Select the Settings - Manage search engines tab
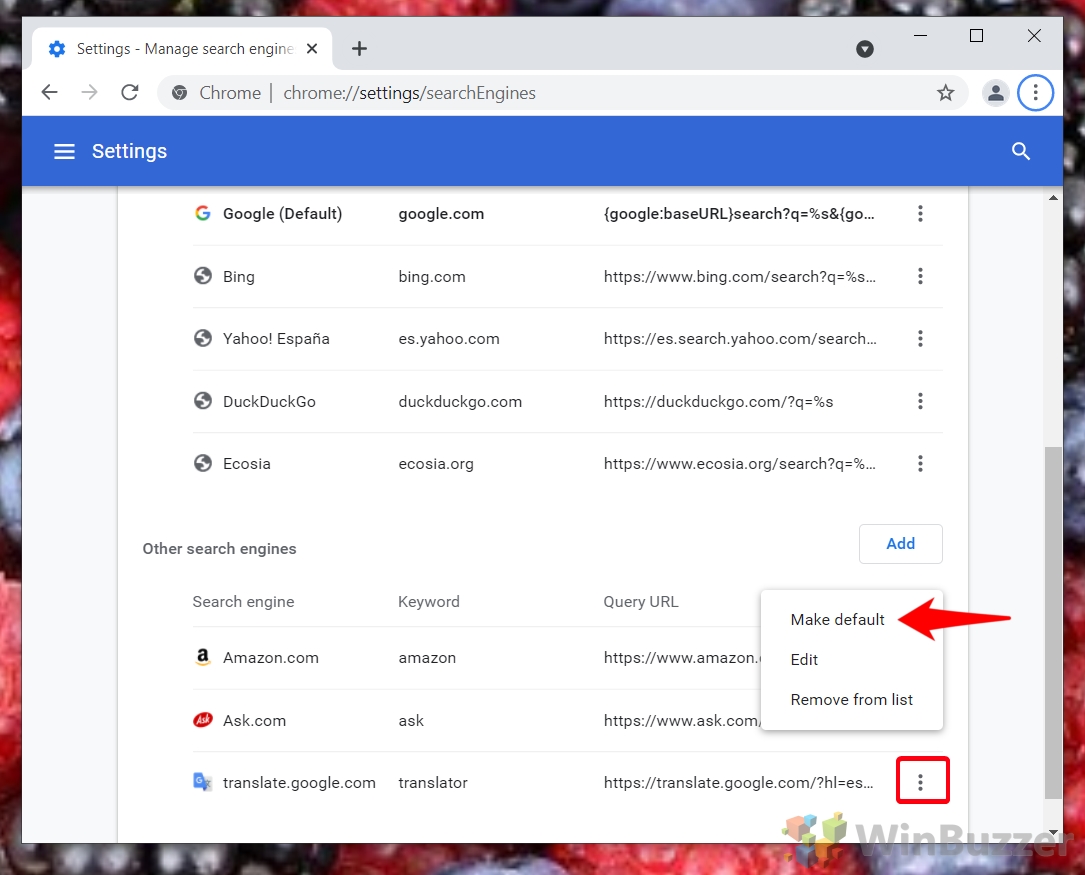Image resolution: width=1085 pixels, height=875 pixels. [182, 48]
